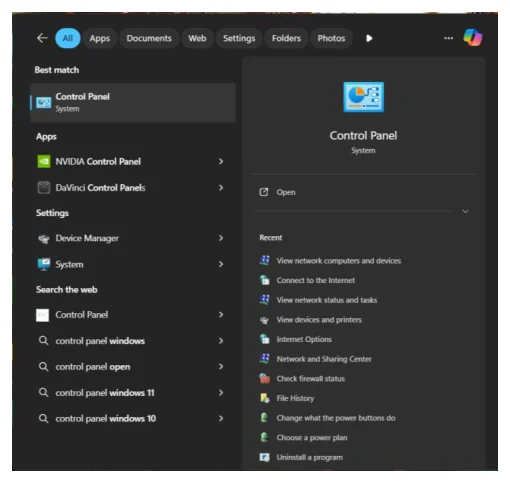Expand Device Manager chevron
Screen dimensions: 510x483
221,238
